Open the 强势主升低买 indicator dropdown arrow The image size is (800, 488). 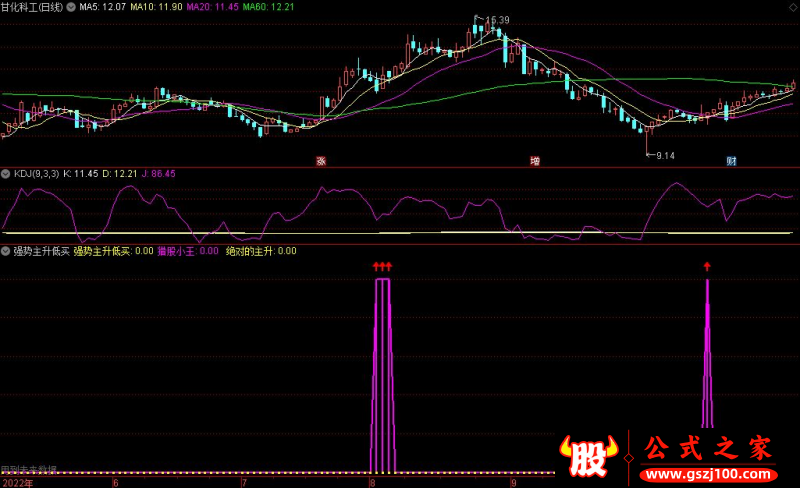coord(6,251)
